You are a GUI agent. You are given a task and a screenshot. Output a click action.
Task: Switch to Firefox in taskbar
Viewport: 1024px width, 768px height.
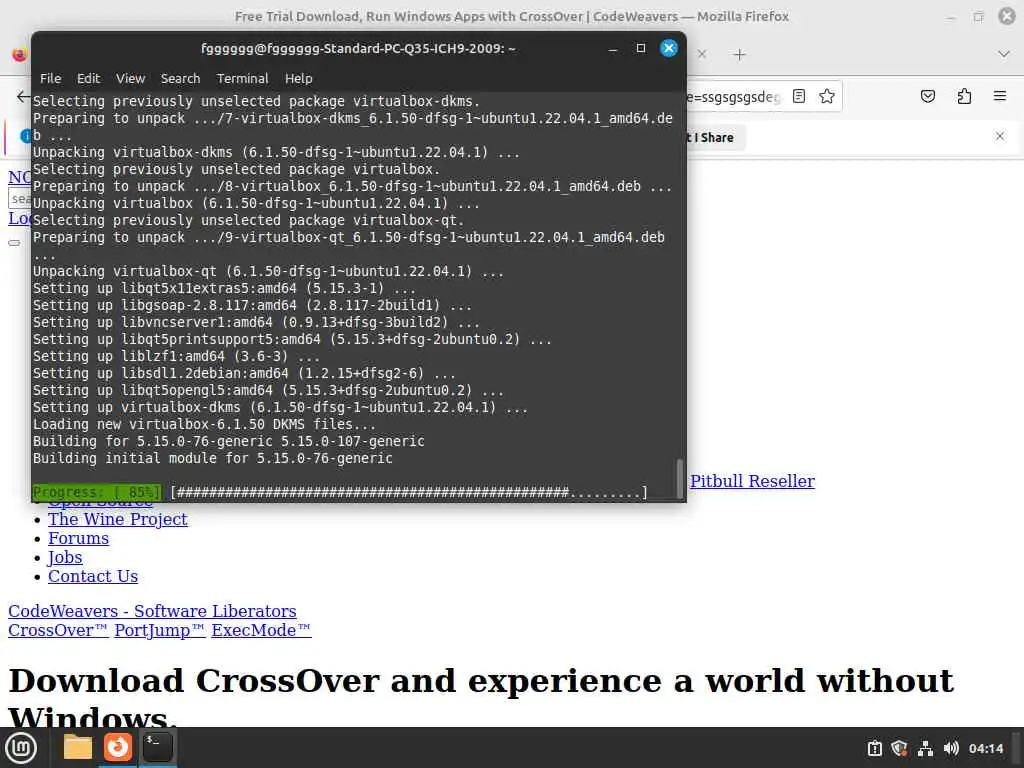[x=118, y=747]
